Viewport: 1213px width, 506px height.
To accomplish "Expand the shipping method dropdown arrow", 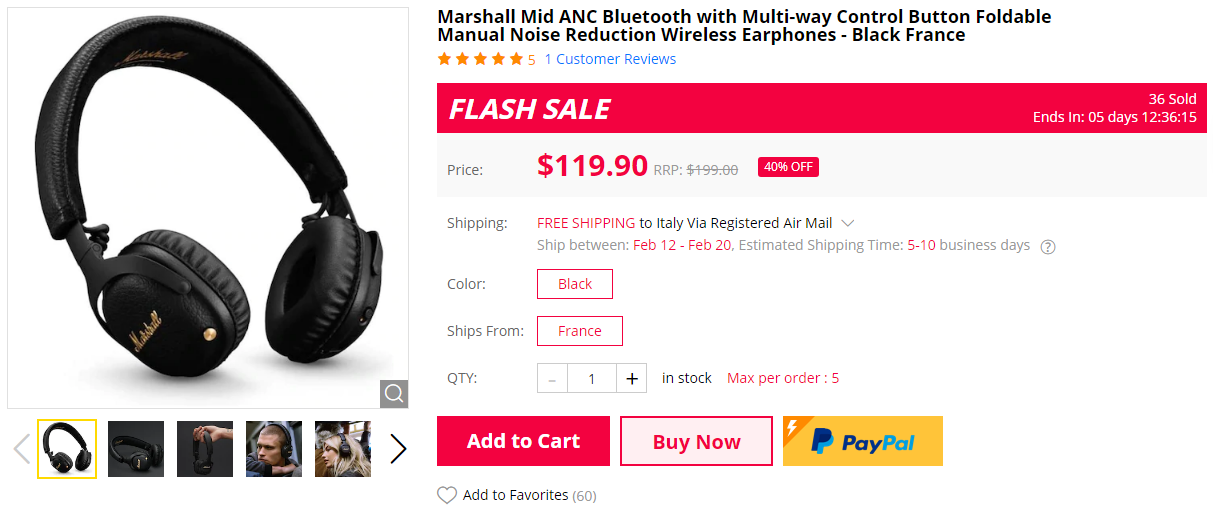I will (848, 223).
